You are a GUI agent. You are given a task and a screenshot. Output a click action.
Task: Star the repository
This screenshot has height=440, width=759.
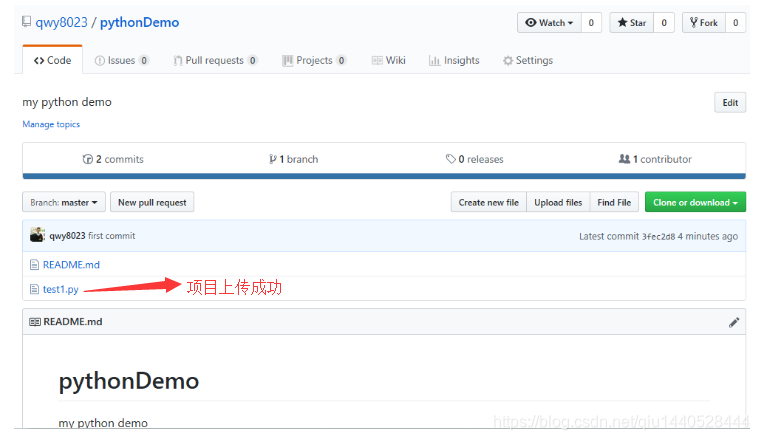tap(632, 23)
